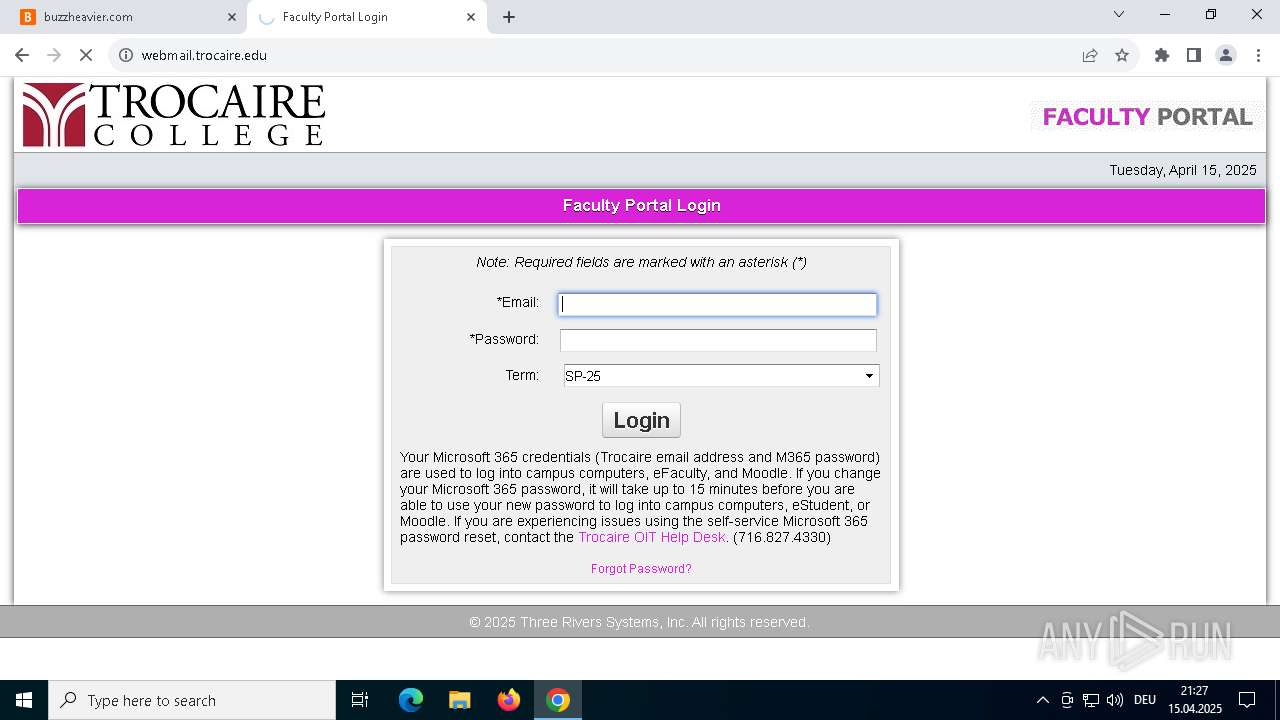Image resolution: width=1280 pixels, height=720 pixels.
Task: Switch the DEU keyboard language indicator
Action: [x=1145, y=700]
